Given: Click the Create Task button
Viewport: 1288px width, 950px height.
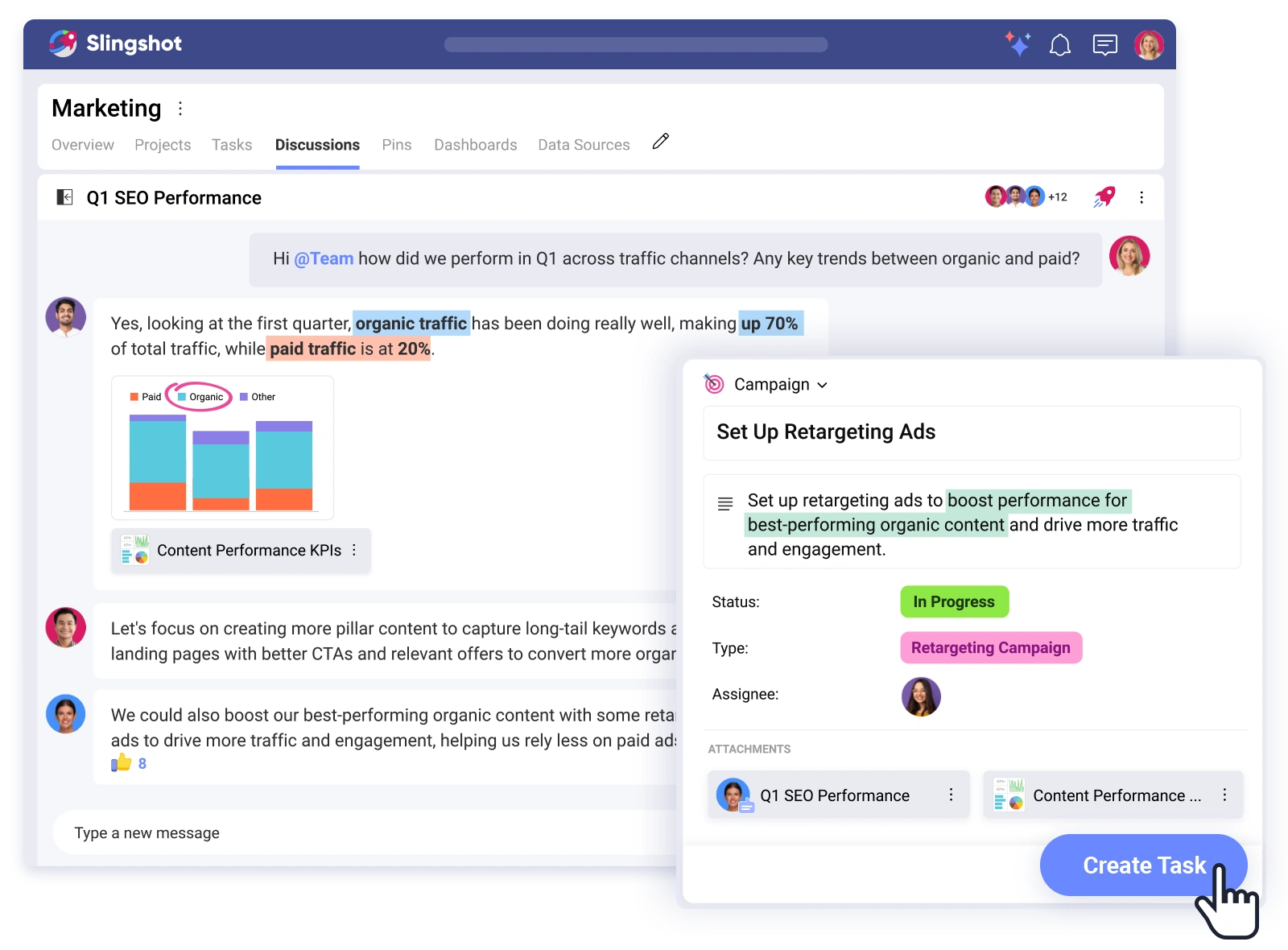Looking at the screenshot, I should tap(1143, 865).
